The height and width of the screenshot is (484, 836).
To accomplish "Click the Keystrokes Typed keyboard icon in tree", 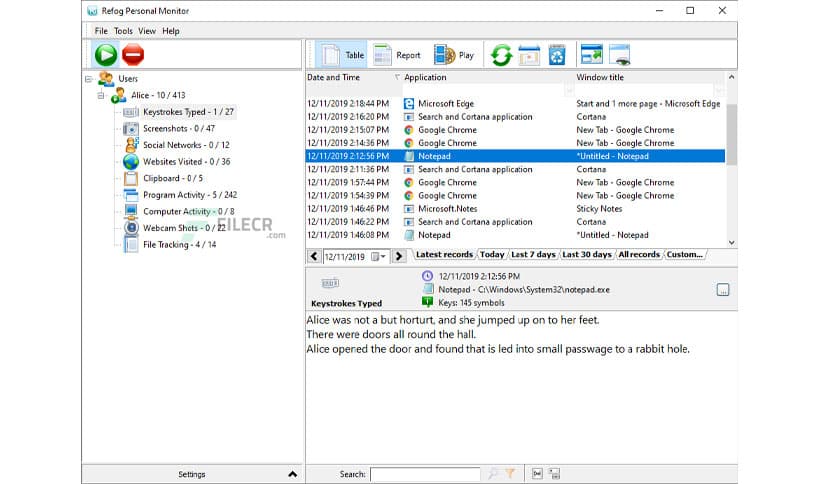I will click(131, 112).
